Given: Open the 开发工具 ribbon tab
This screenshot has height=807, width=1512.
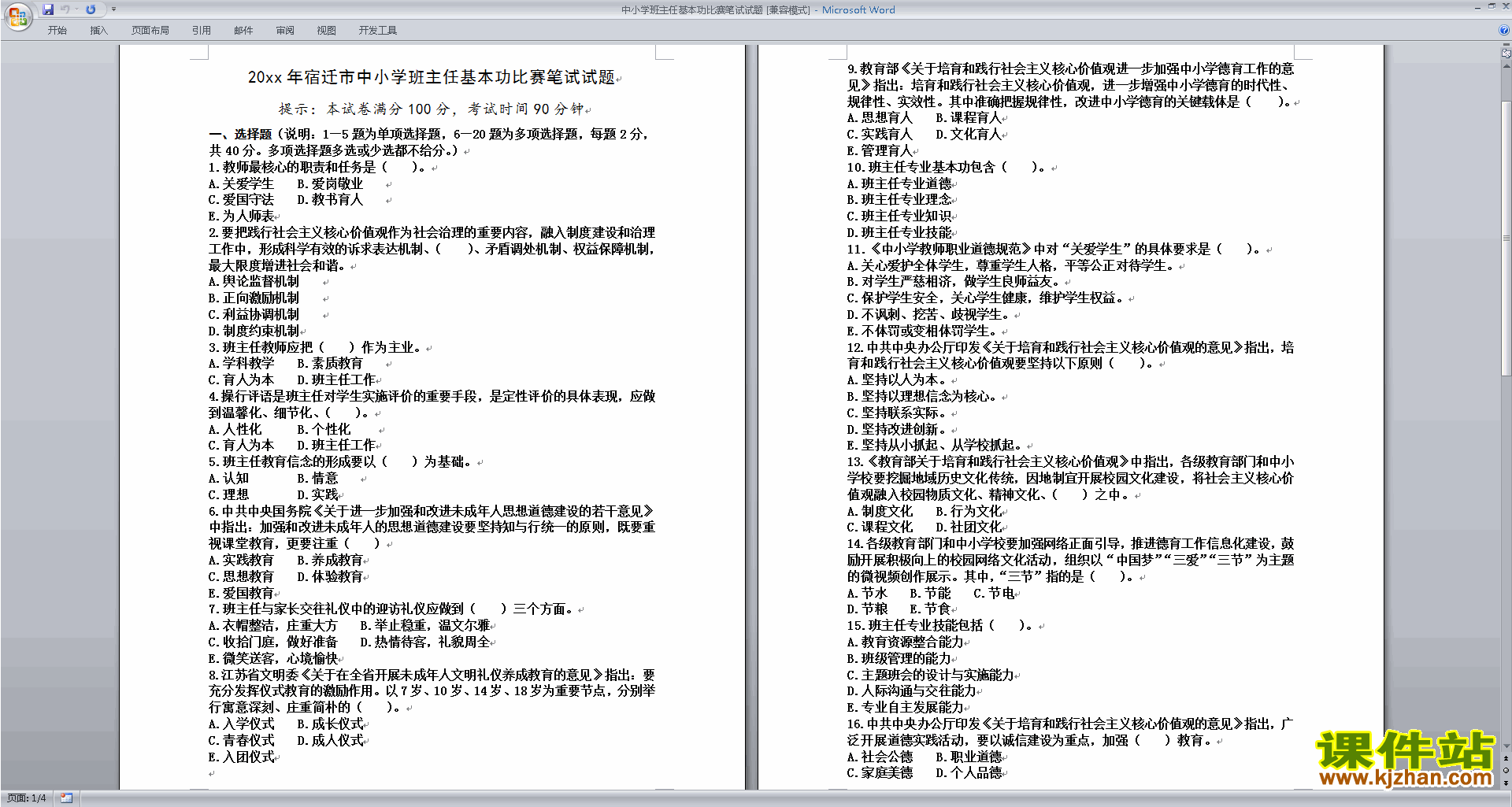Looking at the screenshot, I should click(x=378, y=31).
